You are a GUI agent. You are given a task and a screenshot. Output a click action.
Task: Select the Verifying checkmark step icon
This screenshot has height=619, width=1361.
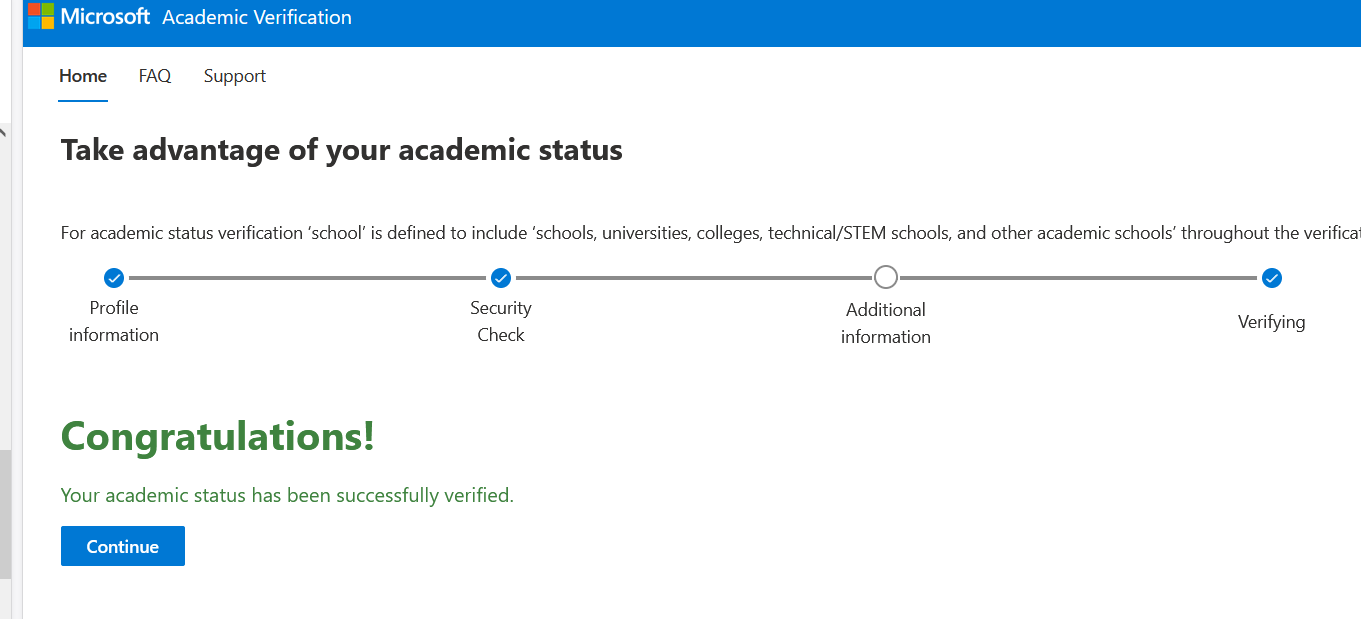1271,278
